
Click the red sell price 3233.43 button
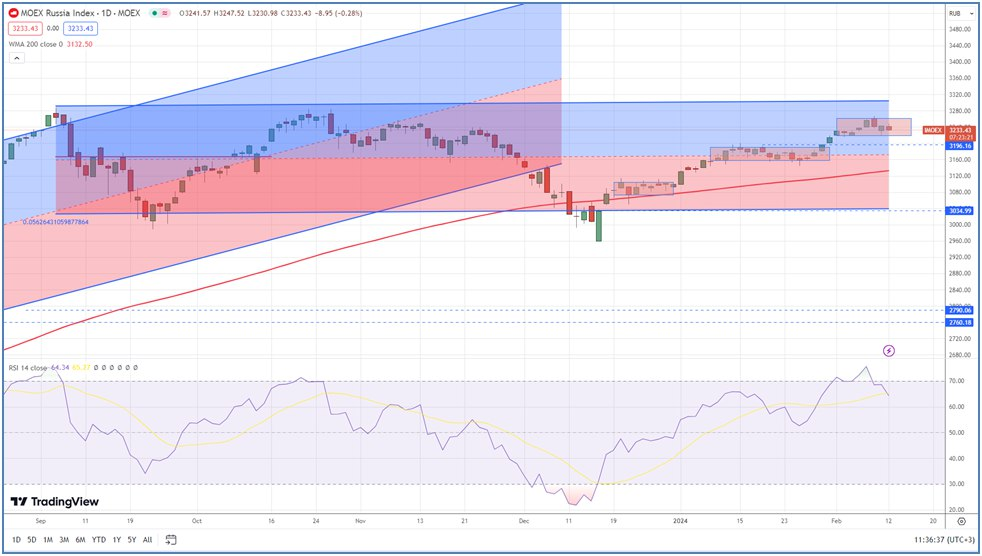(x=26, y=28)
